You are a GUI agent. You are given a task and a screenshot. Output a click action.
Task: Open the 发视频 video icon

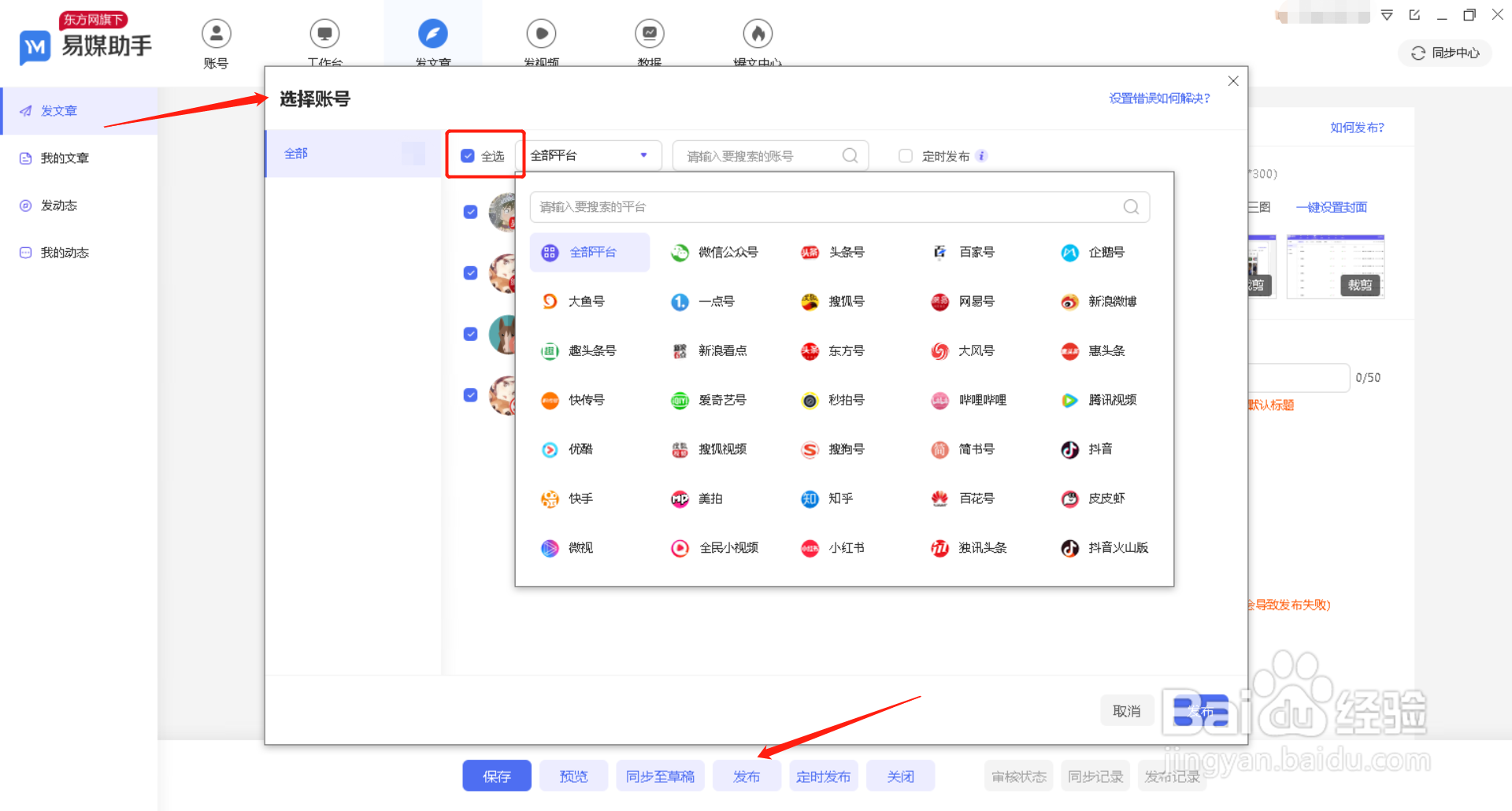click(x=541, y=34)
